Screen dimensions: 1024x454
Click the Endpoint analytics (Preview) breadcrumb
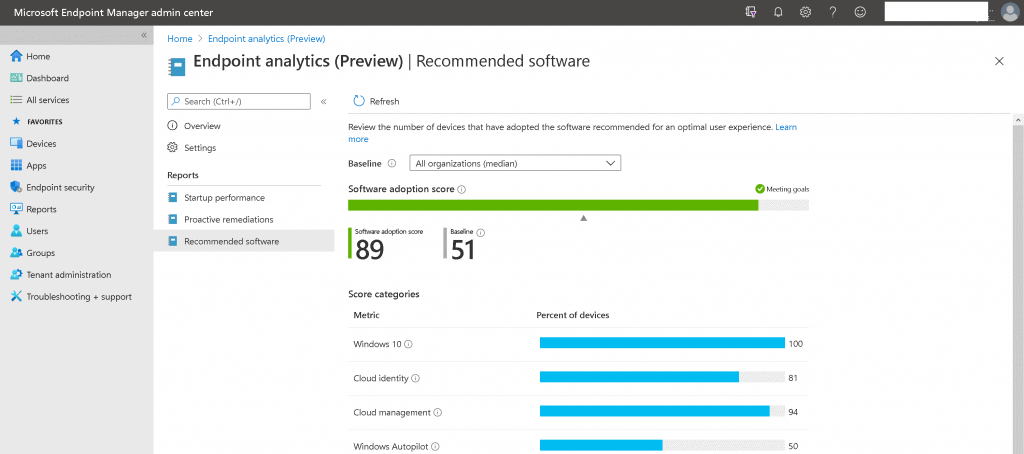click(266, 39)
